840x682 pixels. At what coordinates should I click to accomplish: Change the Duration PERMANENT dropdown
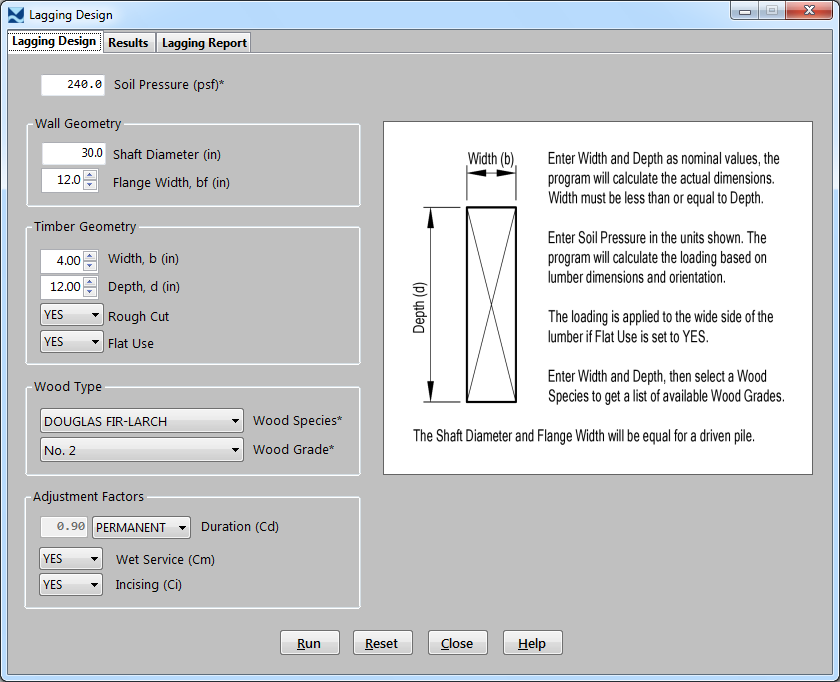tap(141, 527)
